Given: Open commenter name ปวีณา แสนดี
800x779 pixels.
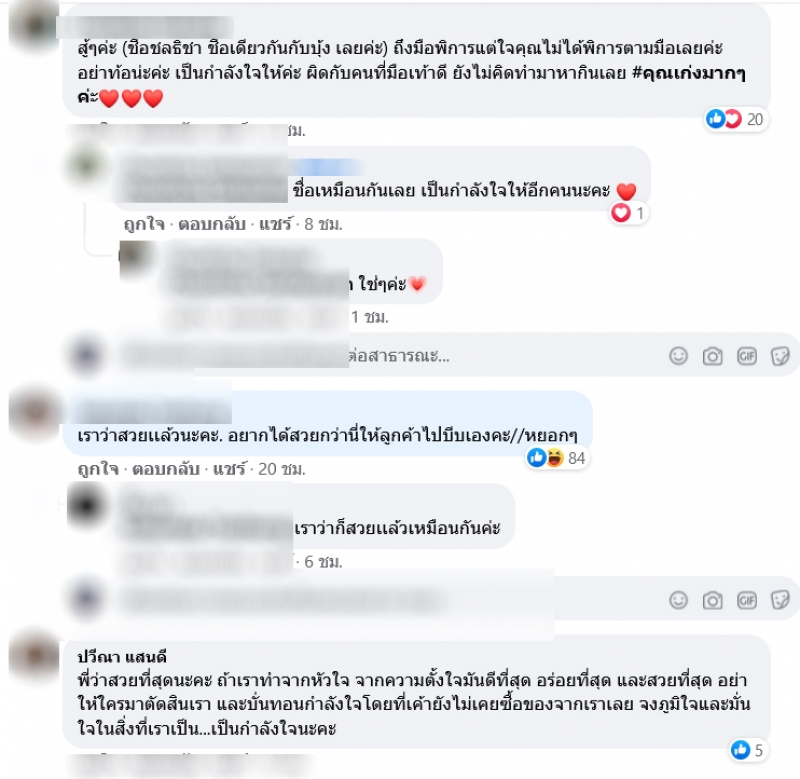Looking at the screenshot, I should 122,657.
